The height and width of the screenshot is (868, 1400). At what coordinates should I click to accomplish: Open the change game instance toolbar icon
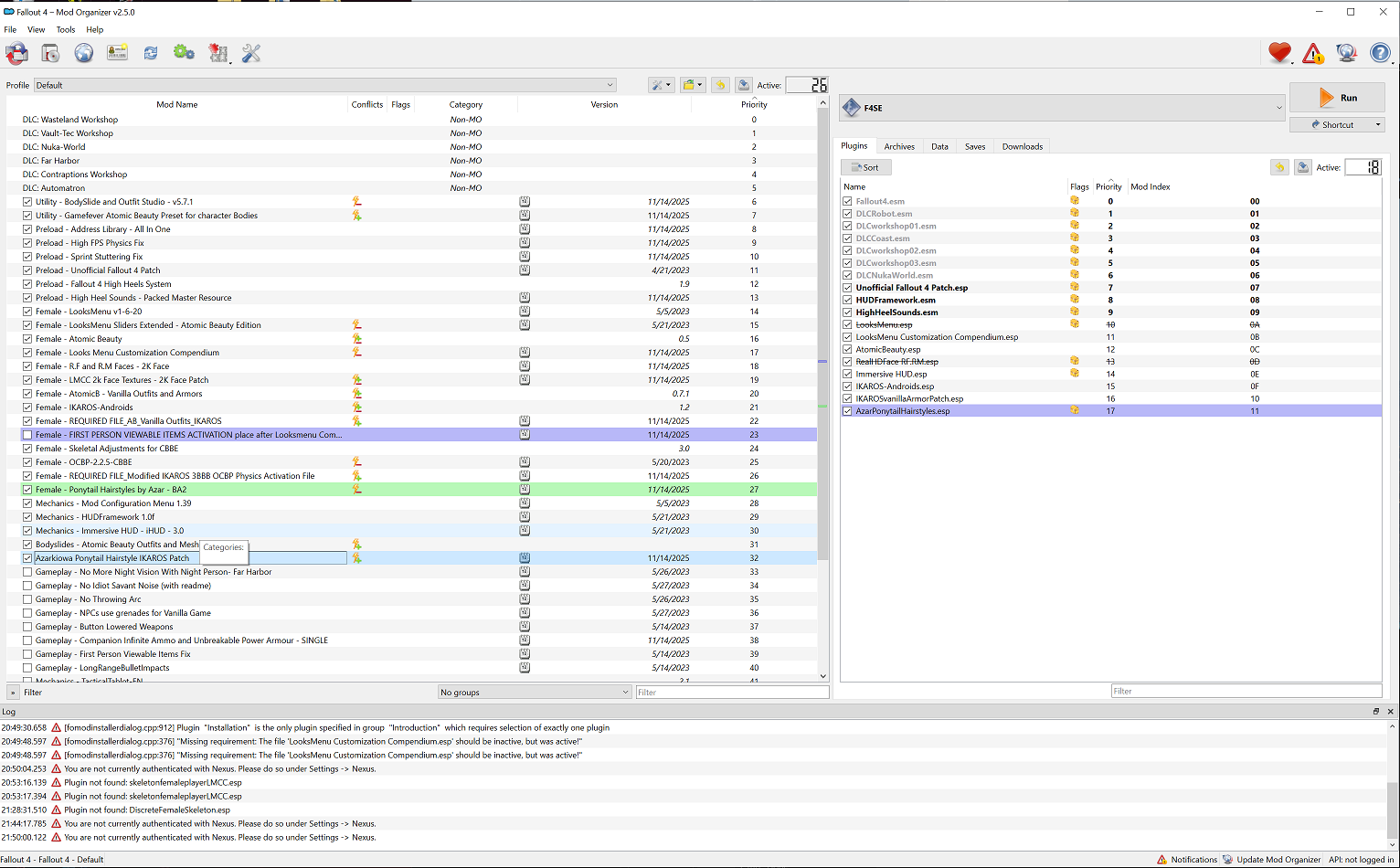click(x=16, y=53)
